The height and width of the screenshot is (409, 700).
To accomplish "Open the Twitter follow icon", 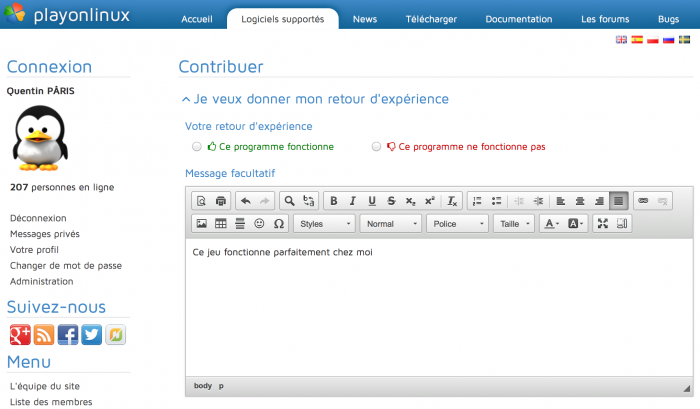I will coord(92,335).
